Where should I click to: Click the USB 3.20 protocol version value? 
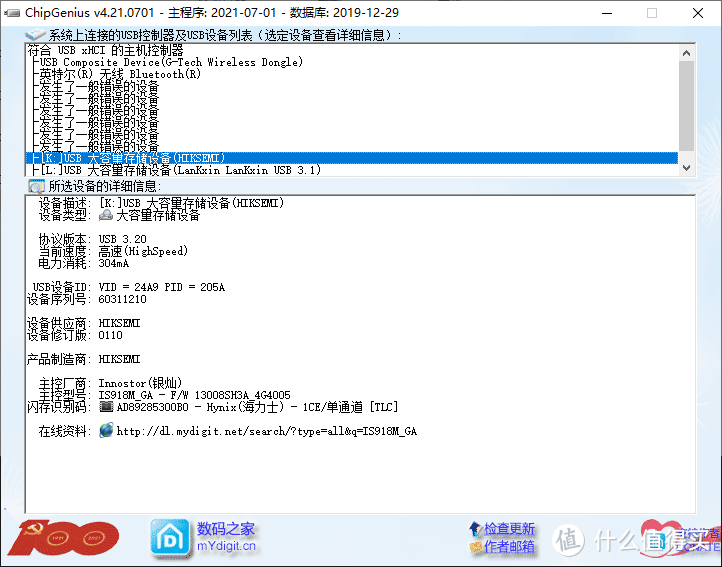[x=122, y=239]
